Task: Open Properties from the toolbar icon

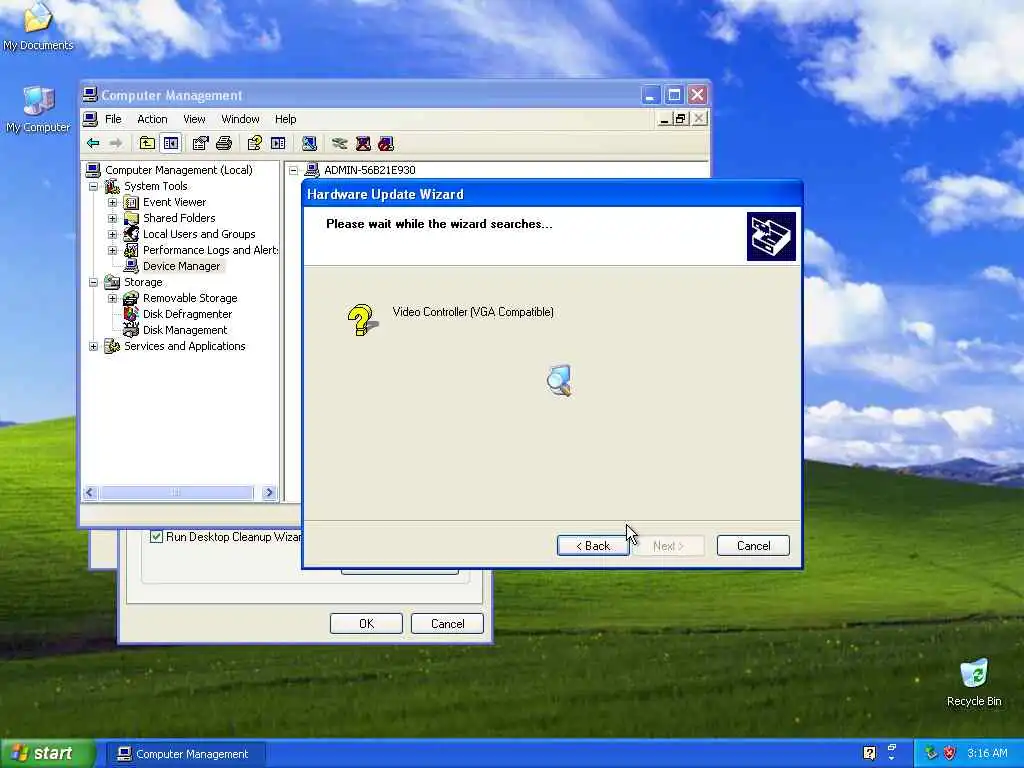Action: [x=200, y=143]
